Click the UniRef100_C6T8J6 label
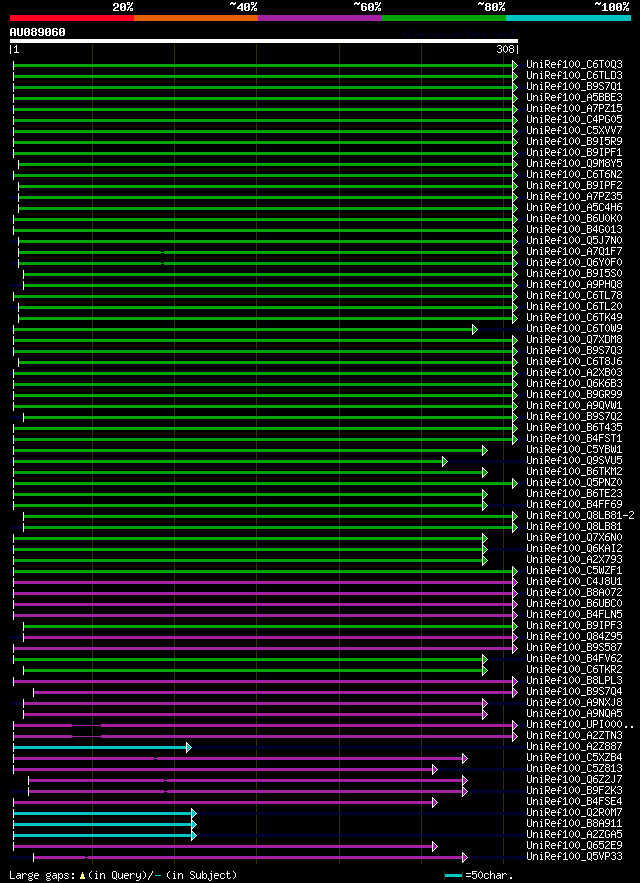640x883 pixels. (x=575, y=362)
